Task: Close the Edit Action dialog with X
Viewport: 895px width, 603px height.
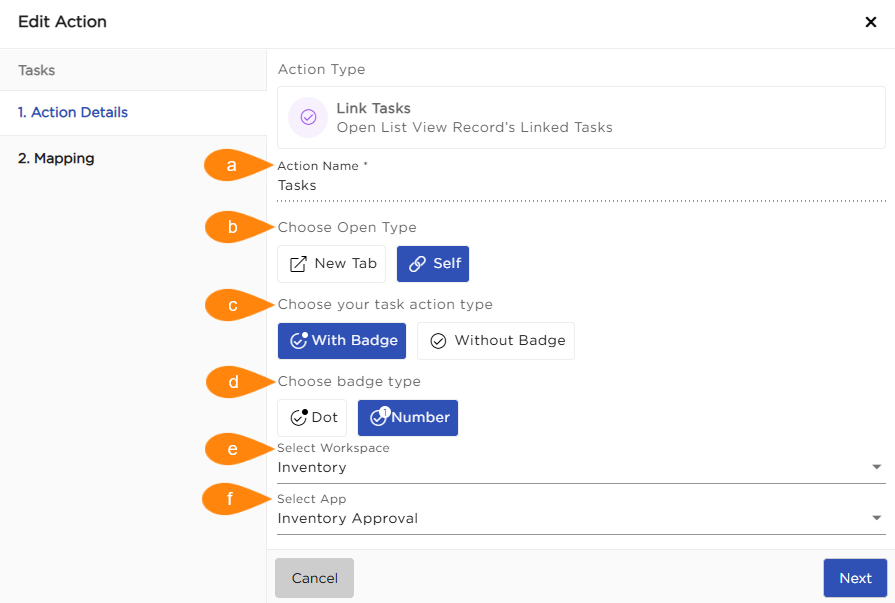Action: 870,22
